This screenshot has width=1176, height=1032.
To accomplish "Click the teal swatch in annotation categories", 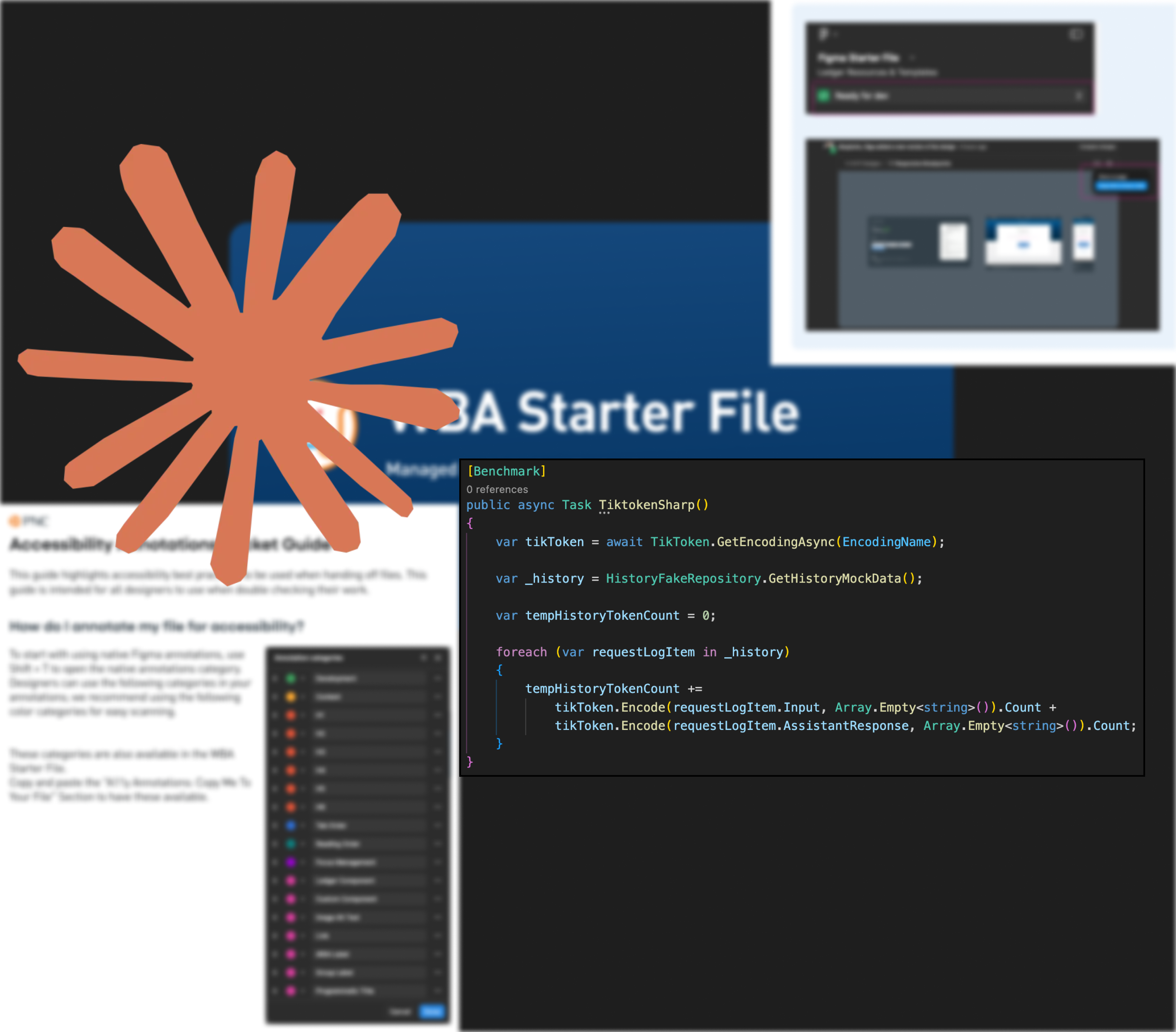I will tap(291, 843).
